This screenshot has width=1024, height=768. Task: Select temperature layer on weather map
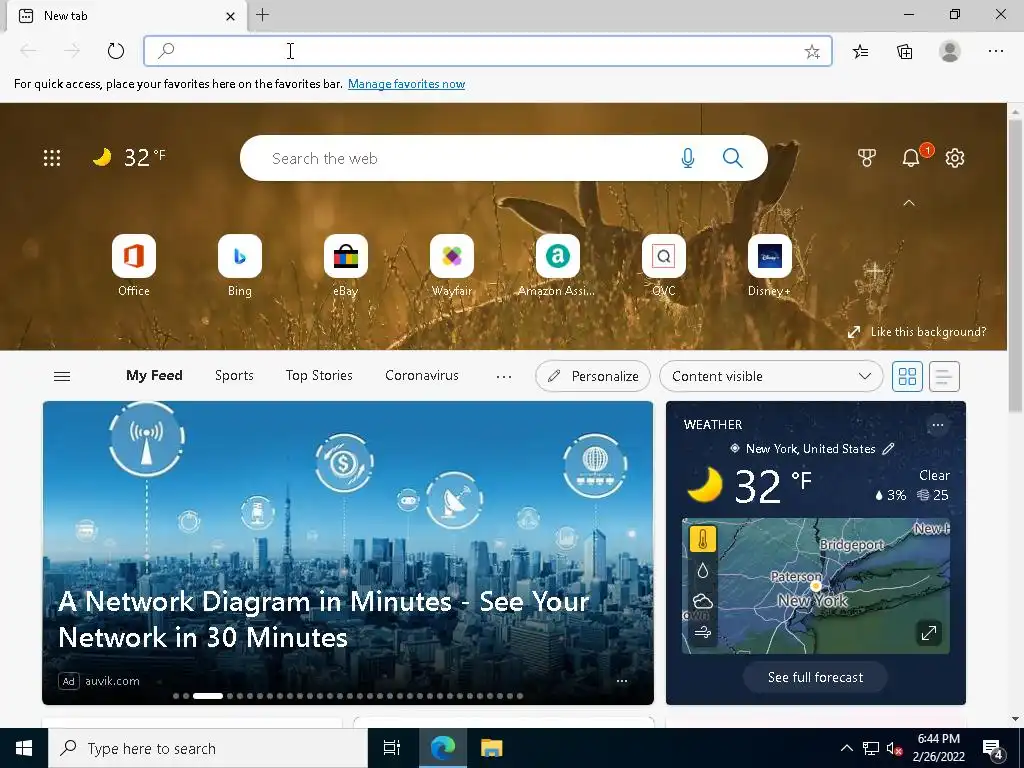[703, 539]
